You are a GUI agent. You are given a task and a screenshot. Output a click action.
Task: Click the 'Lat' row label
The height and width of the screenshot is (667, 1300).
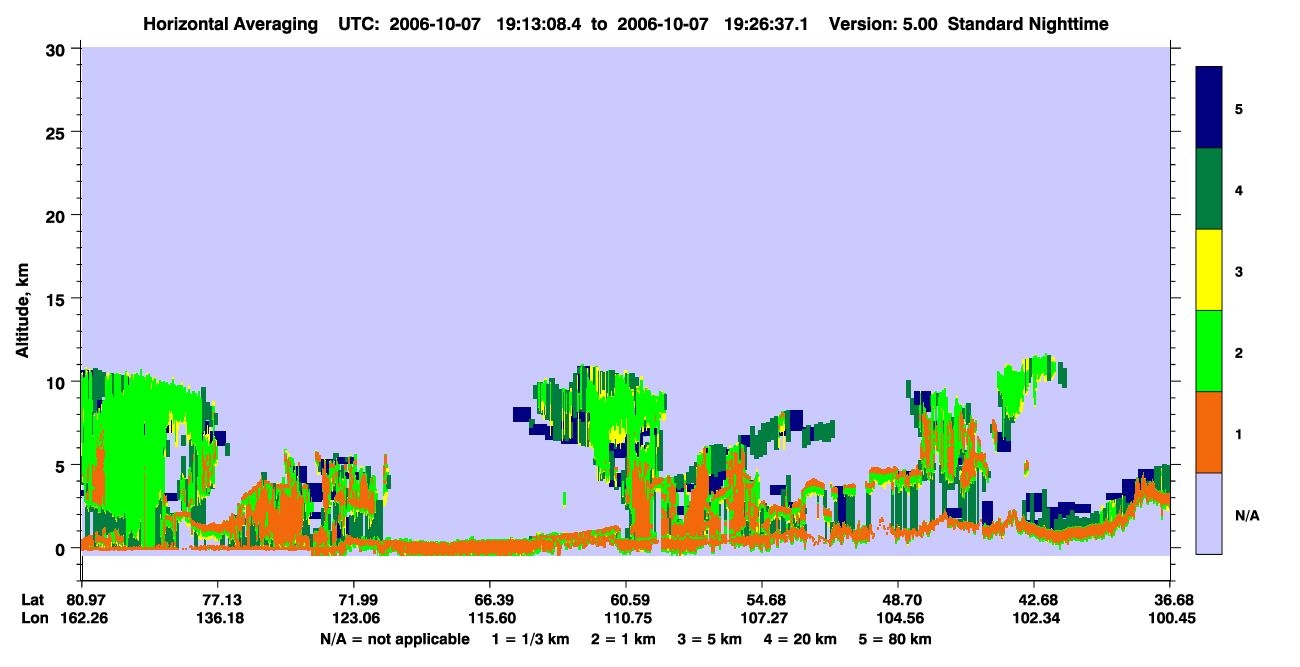pos(32,600)
